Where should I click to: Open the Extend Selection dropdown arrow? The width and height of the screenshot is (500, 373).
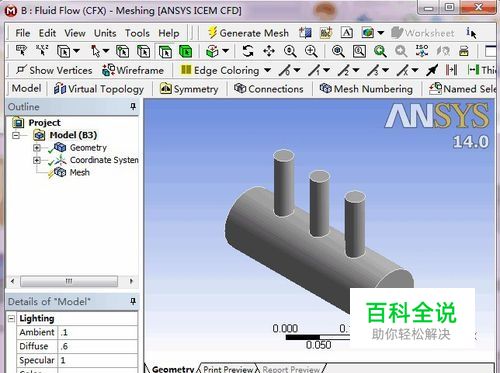pos(226,51)
